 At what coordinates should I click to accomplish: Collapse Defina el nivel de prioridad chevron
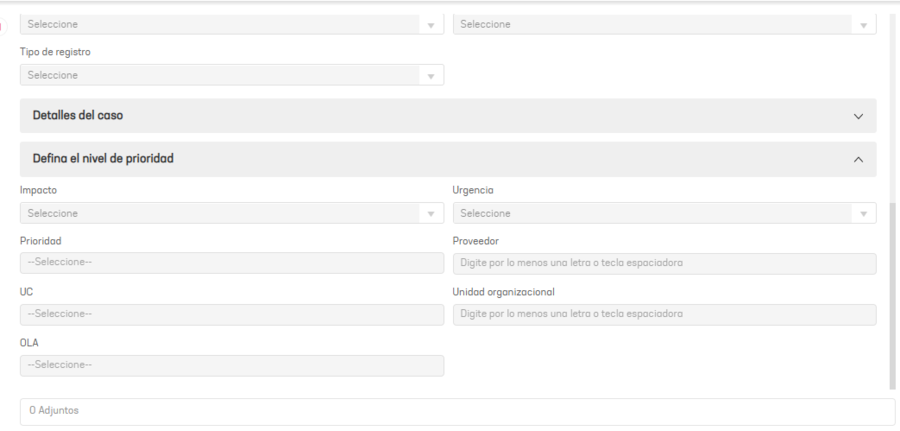(x=858, y=160)
